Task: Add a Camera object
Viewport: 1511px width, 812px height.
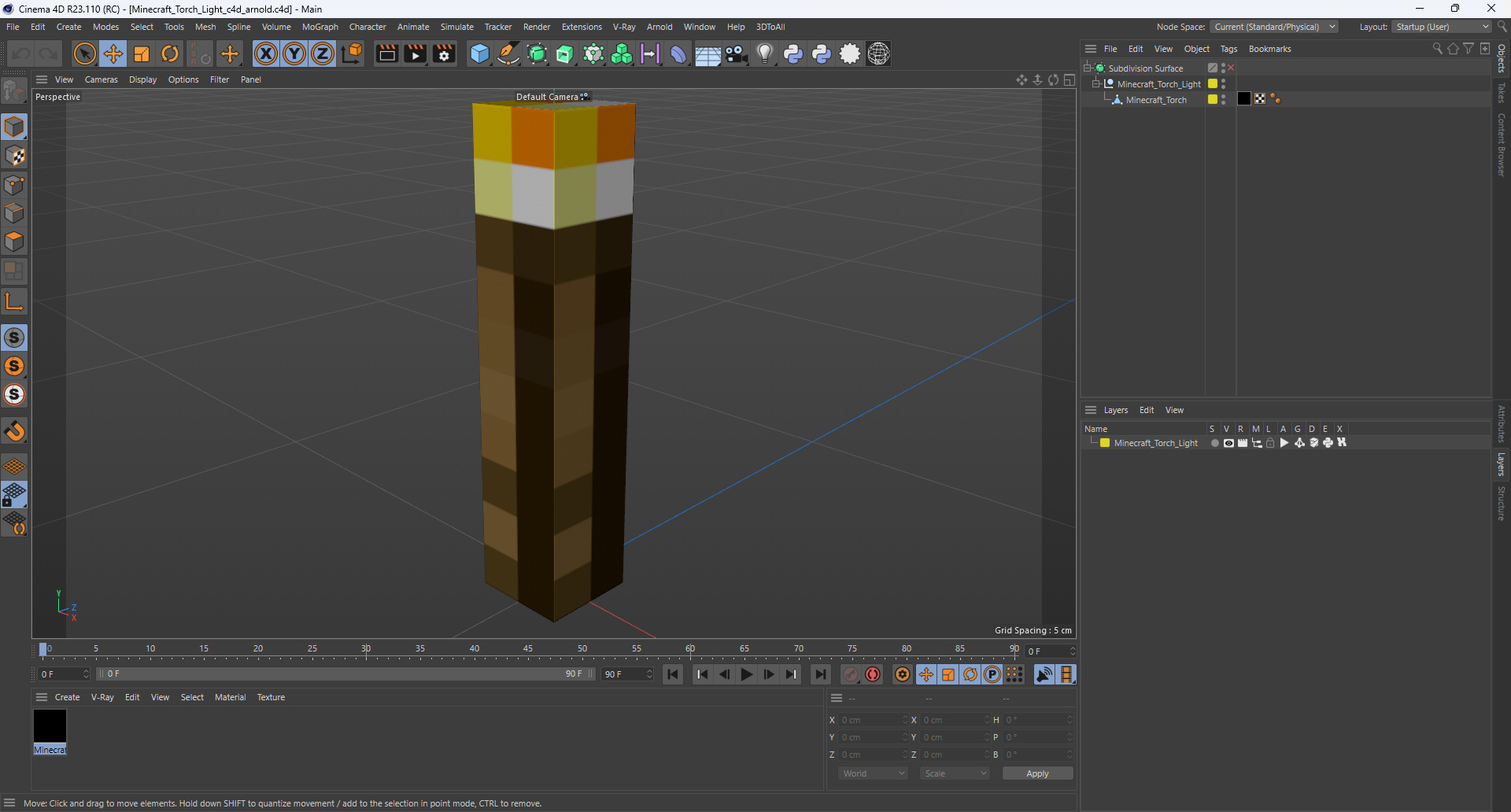Action: click(x=736, y=54)
